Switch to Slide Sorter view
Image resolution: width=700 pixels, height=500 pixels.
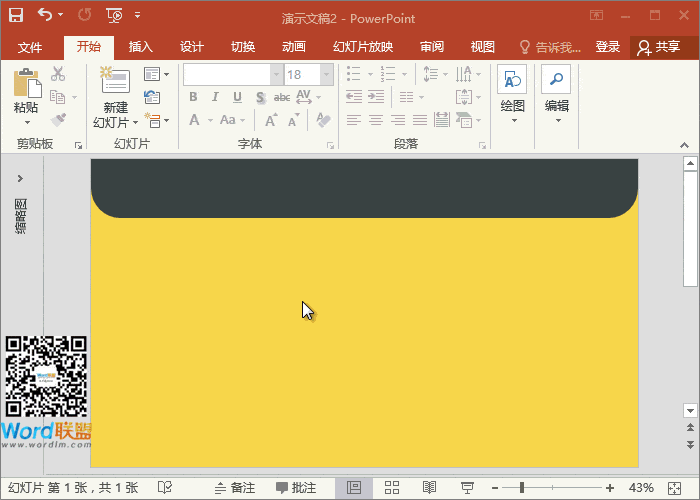(392, 487)
